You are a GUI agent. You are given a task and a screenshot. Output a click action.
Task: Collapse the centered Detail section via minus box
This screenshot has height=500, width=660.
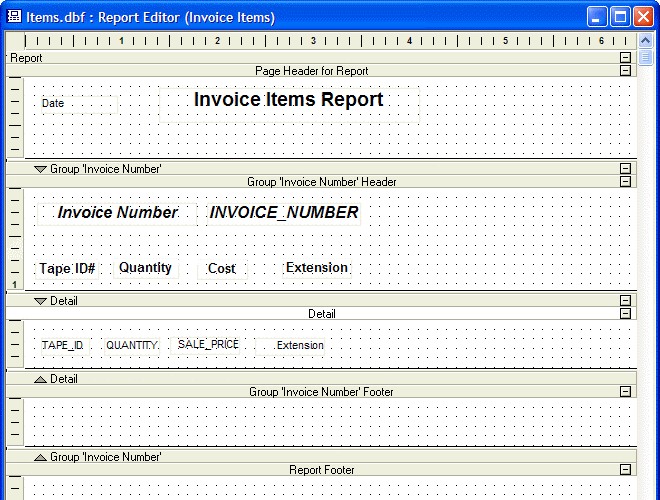pyautogui.click(x=625, y=313)
